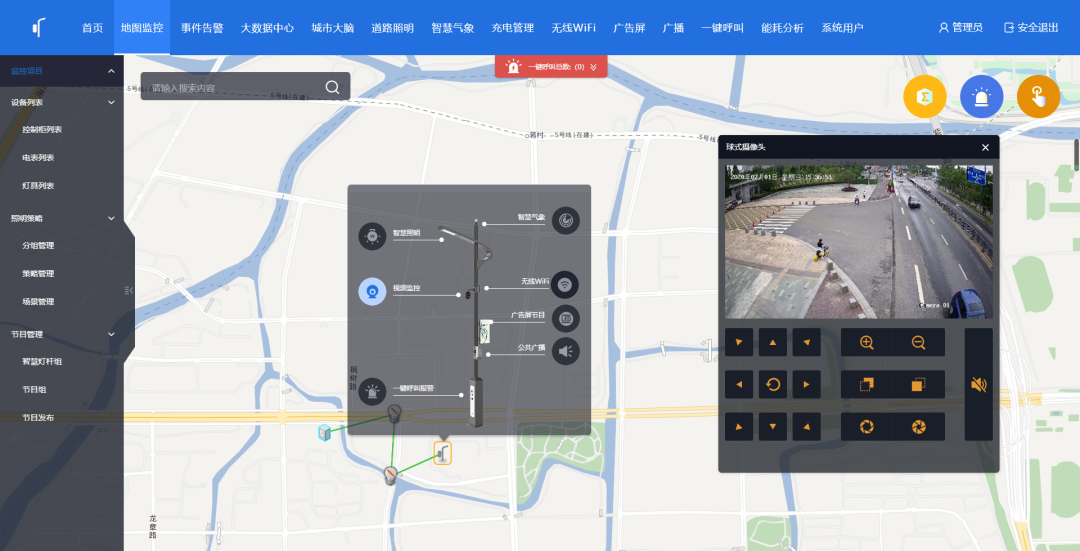
Task: Log out via 安全退出
Action: tap(1031, 28)
